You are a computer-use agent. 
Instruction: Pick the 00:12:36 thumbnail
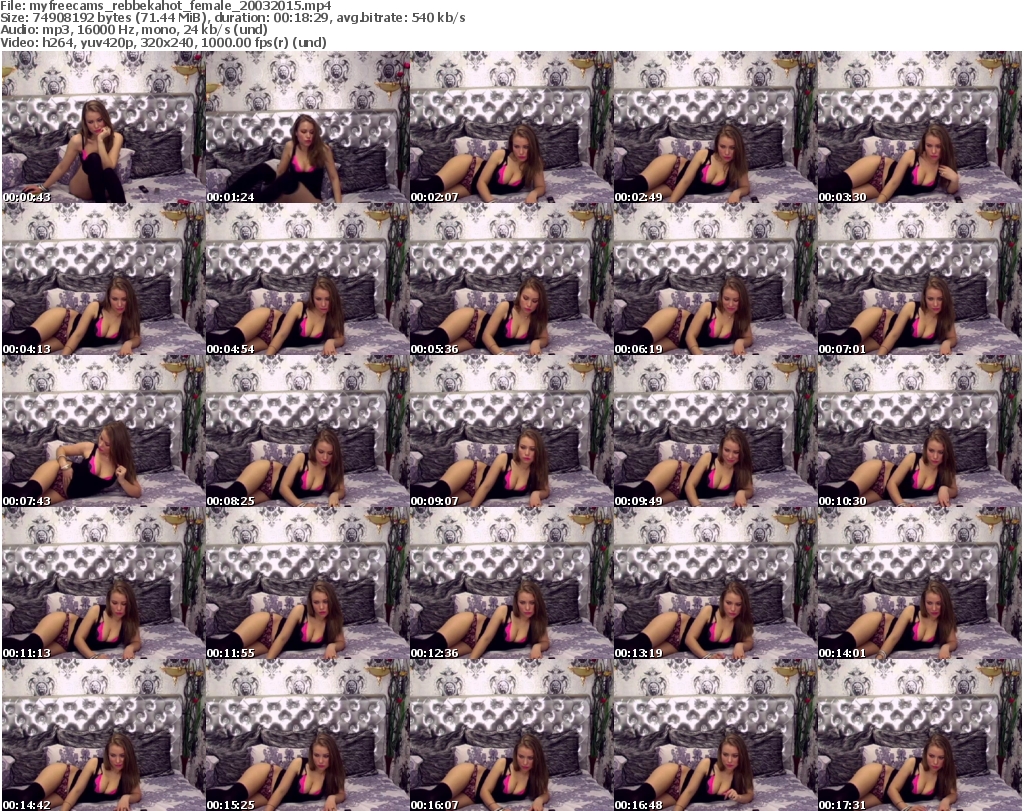point(511,582)
